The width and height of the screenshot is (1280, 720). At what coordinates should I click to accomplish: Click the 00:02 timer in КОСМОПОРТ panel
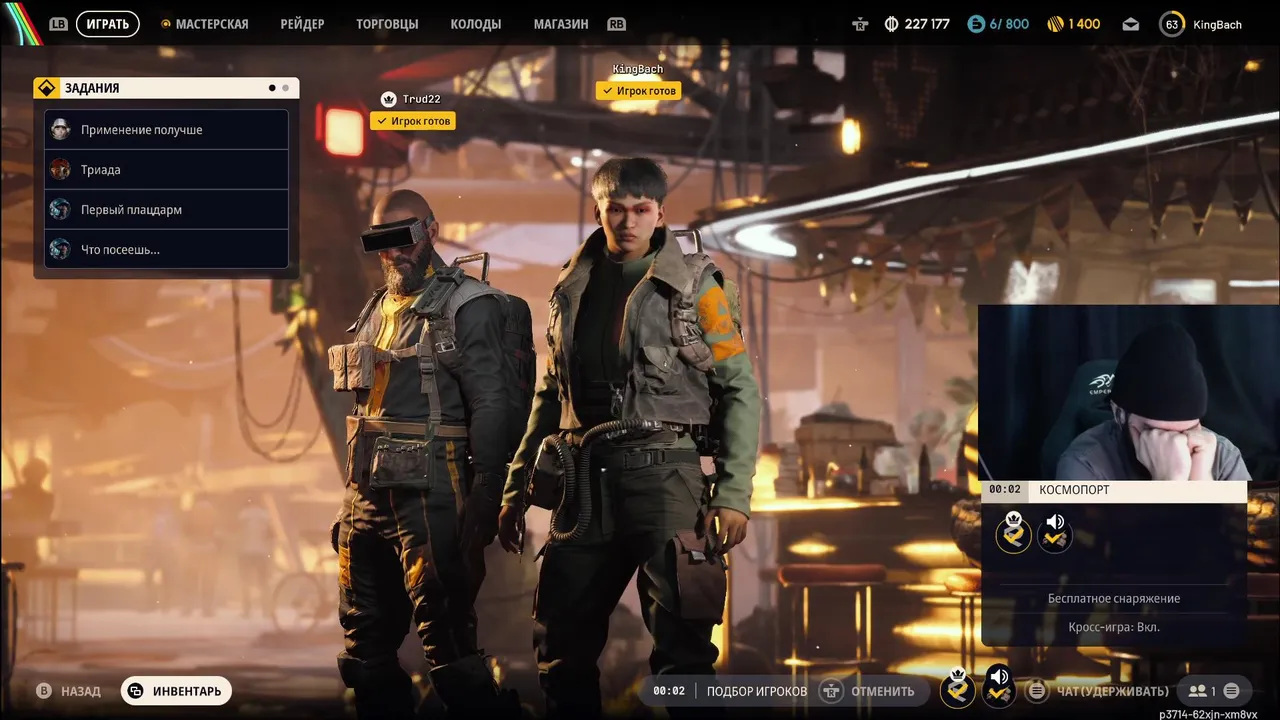[x=1005, y=490]
